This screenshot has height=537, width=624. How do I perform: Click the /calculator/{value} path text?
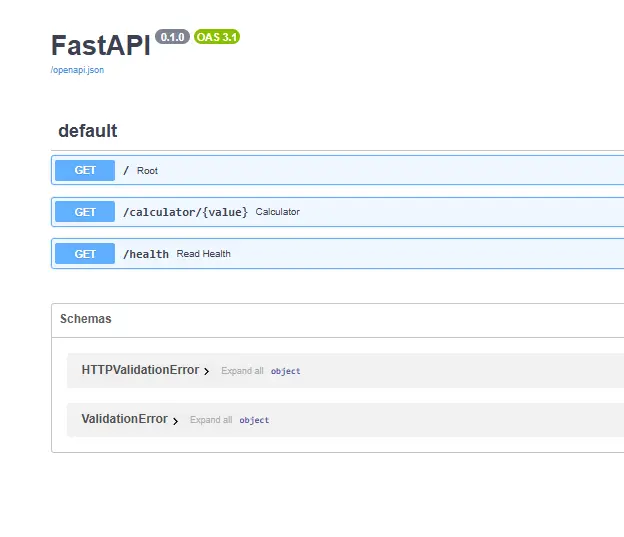[185, 212]
